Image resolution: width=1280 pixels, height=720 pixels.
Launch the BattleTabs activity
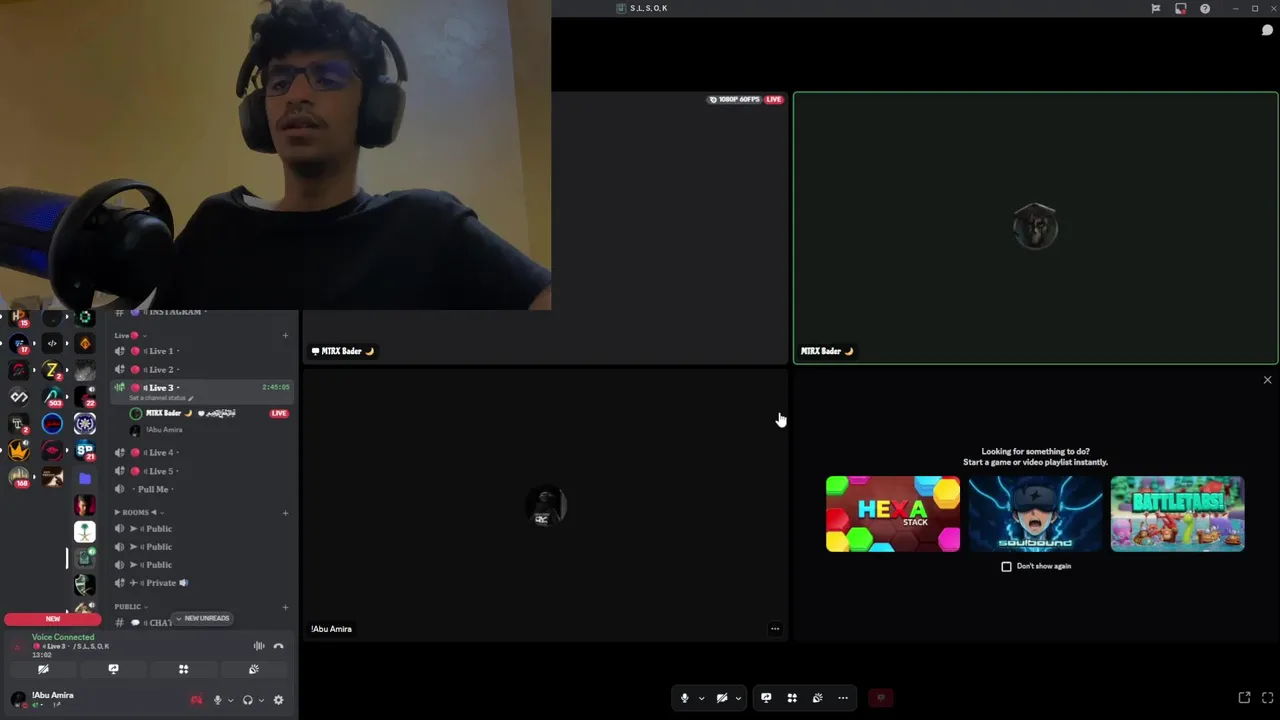(1177, 514)
